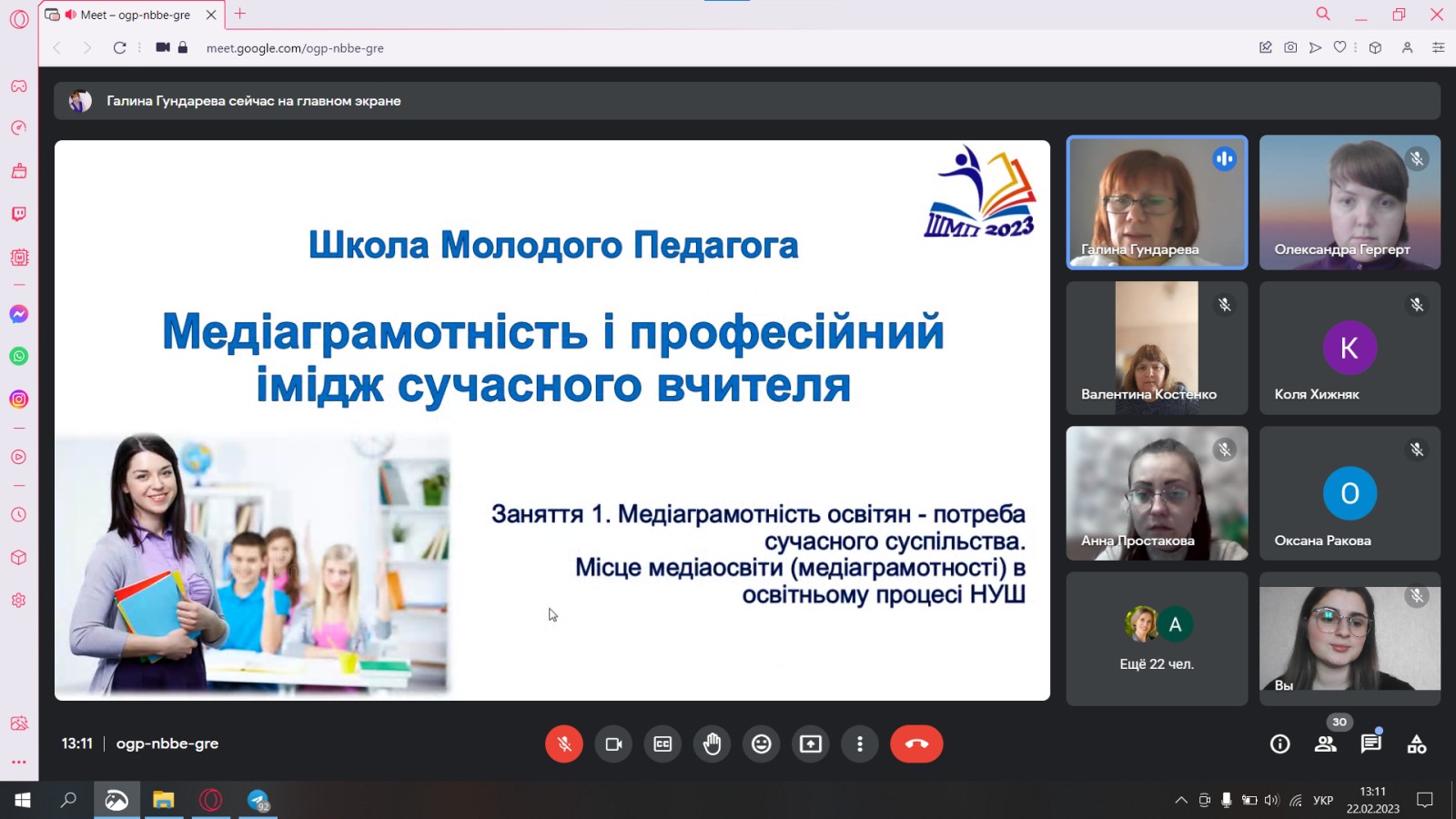1456x819 pixels.
Task: Unmute the microphone in Meet controls
Action: click(x=564, y=743)
